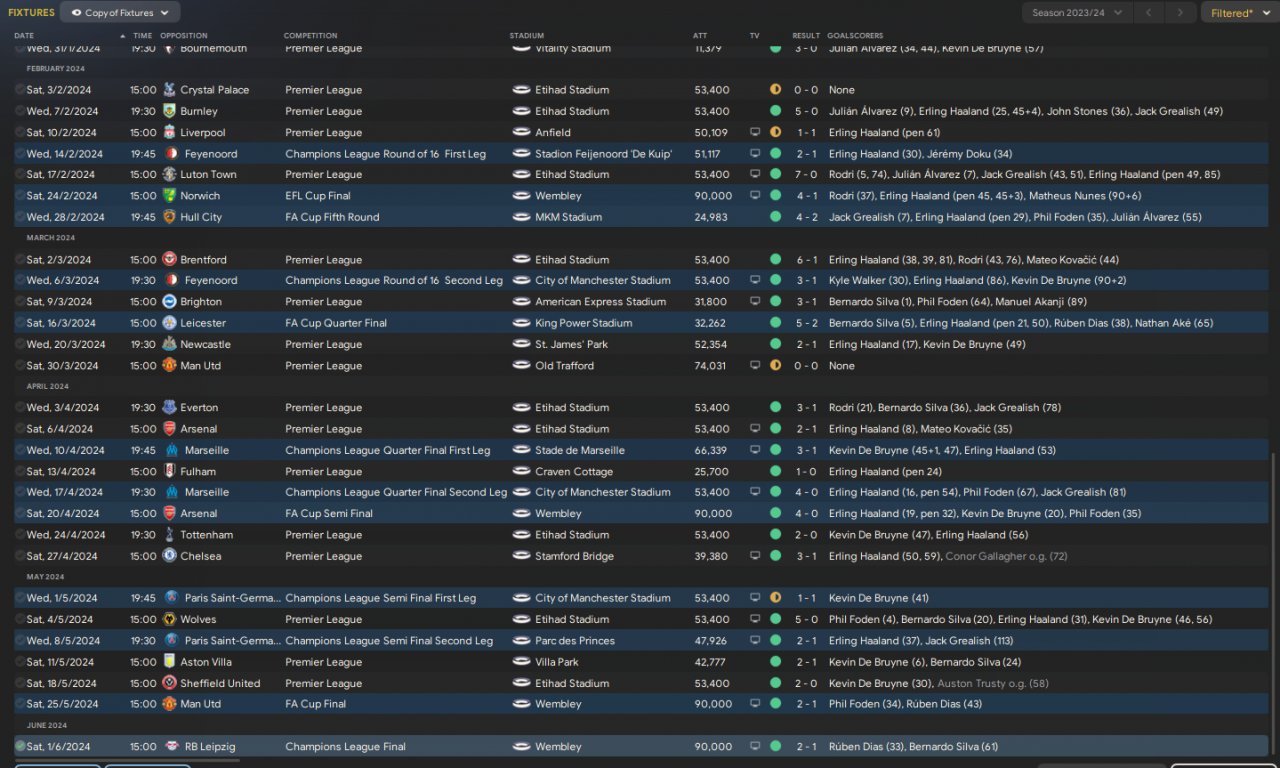Click the green win indicator for Luton Town match
1280x768 pixels.
coord(775,175)
